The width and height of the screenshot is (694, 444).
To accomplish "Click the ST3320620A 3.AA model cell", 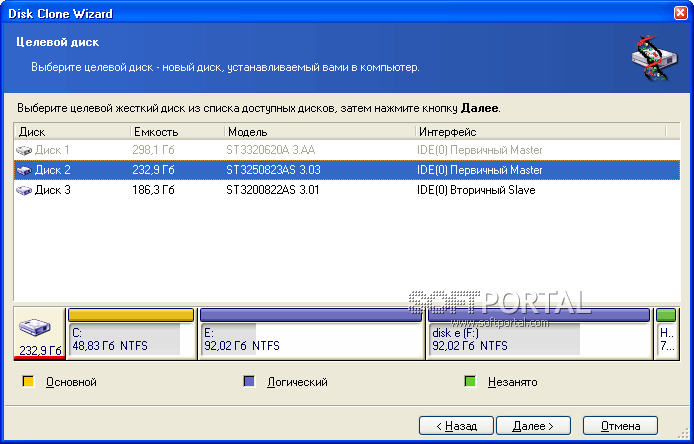I will (270, 150).
